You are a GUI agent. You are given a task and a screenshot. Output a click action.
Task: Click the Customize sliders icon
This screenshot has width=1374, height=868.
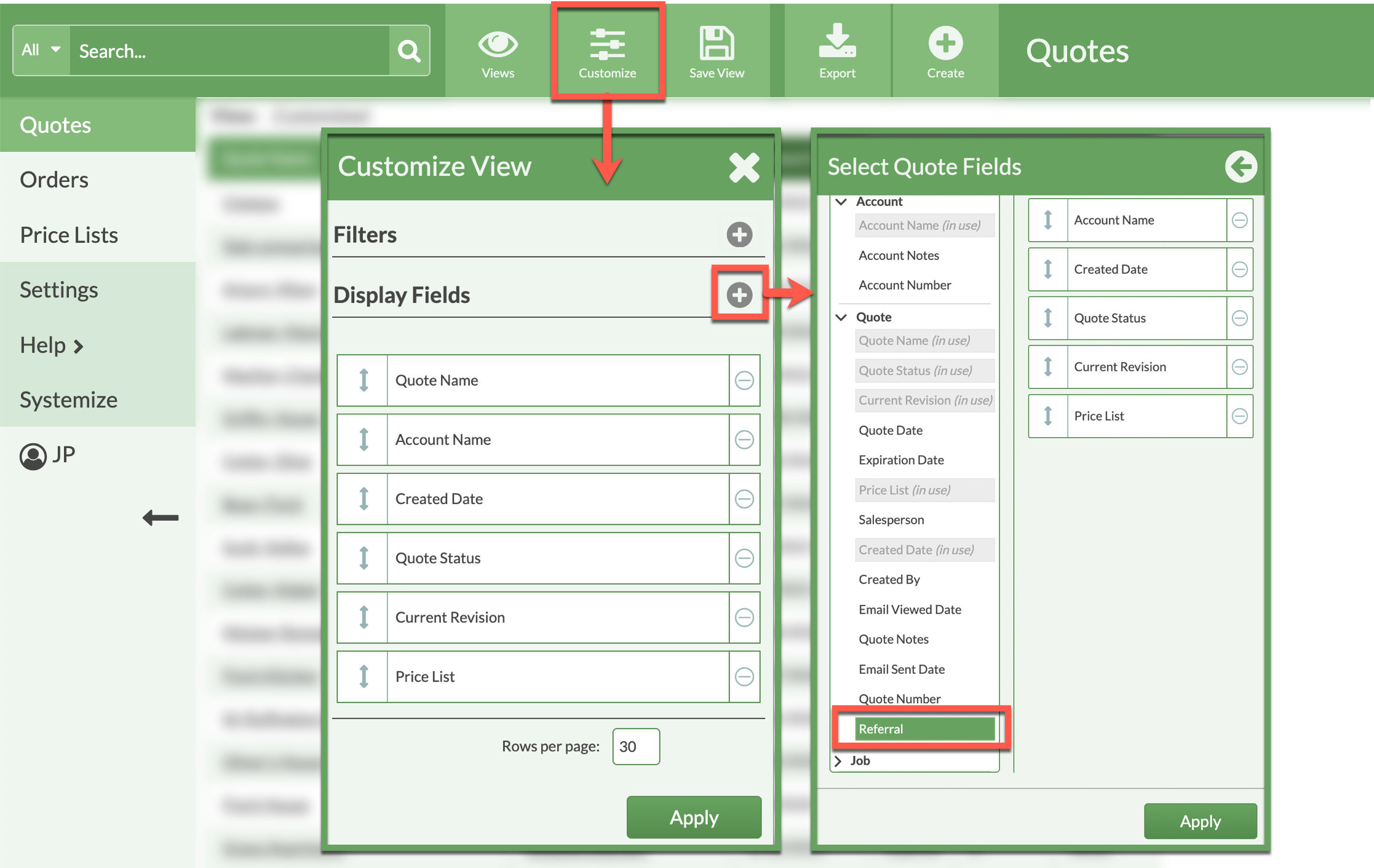(x=607, y=45)
